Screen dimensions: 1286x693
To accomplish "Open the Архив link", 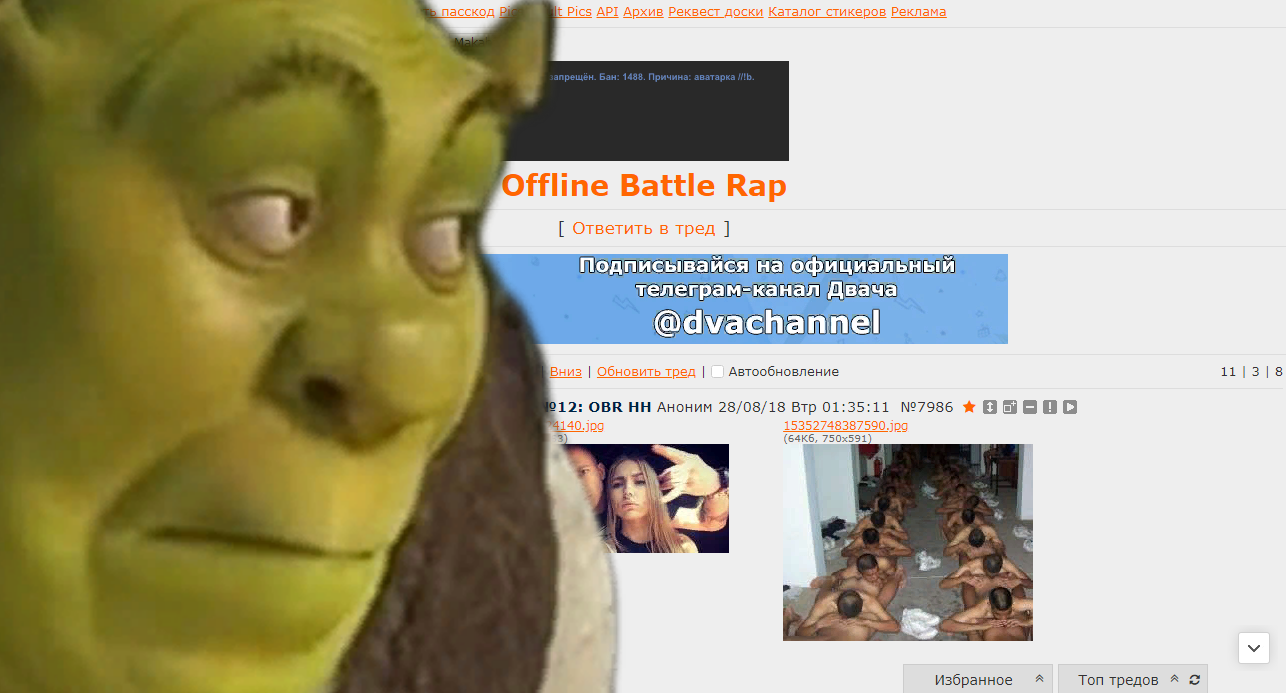I will point(643,12).
